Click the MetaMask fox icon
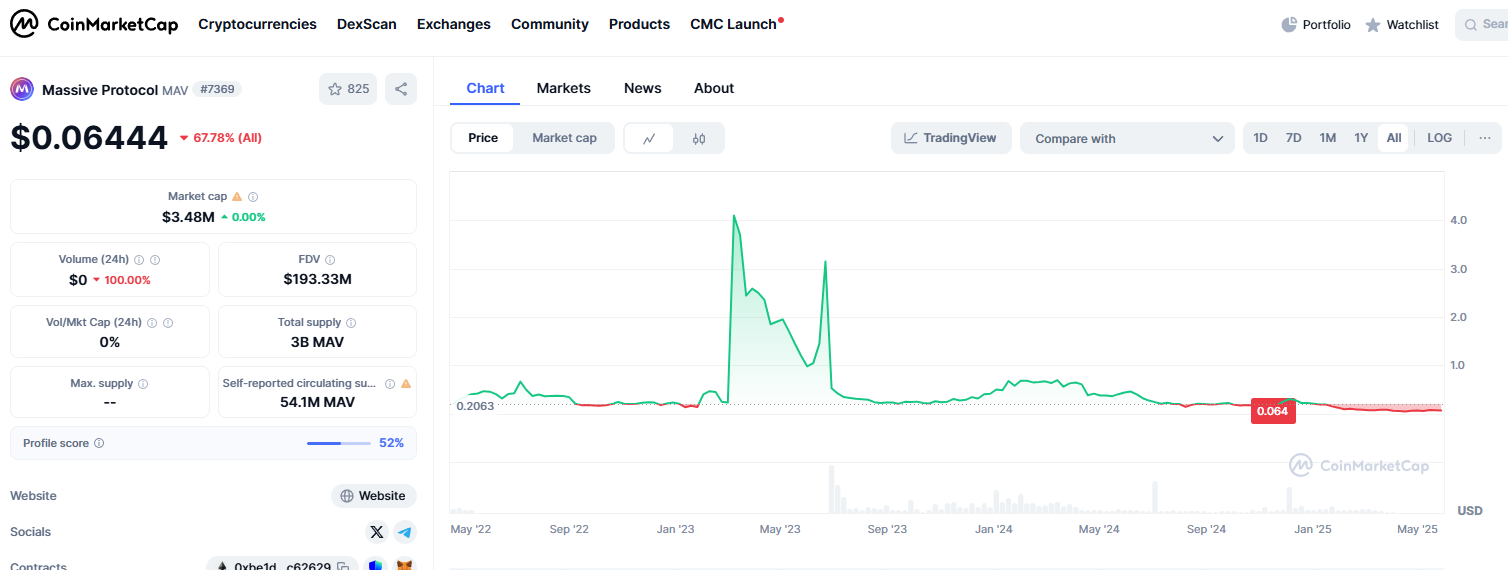 coord(404,566)
